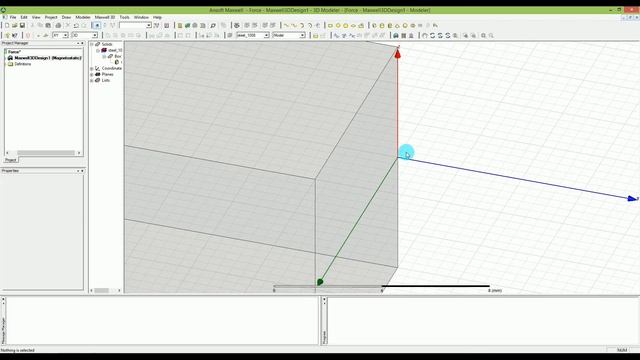Screen dimensions: 640x360
Task: Open the XY drawing plane dropdown
Action: [x=65, y=36]
